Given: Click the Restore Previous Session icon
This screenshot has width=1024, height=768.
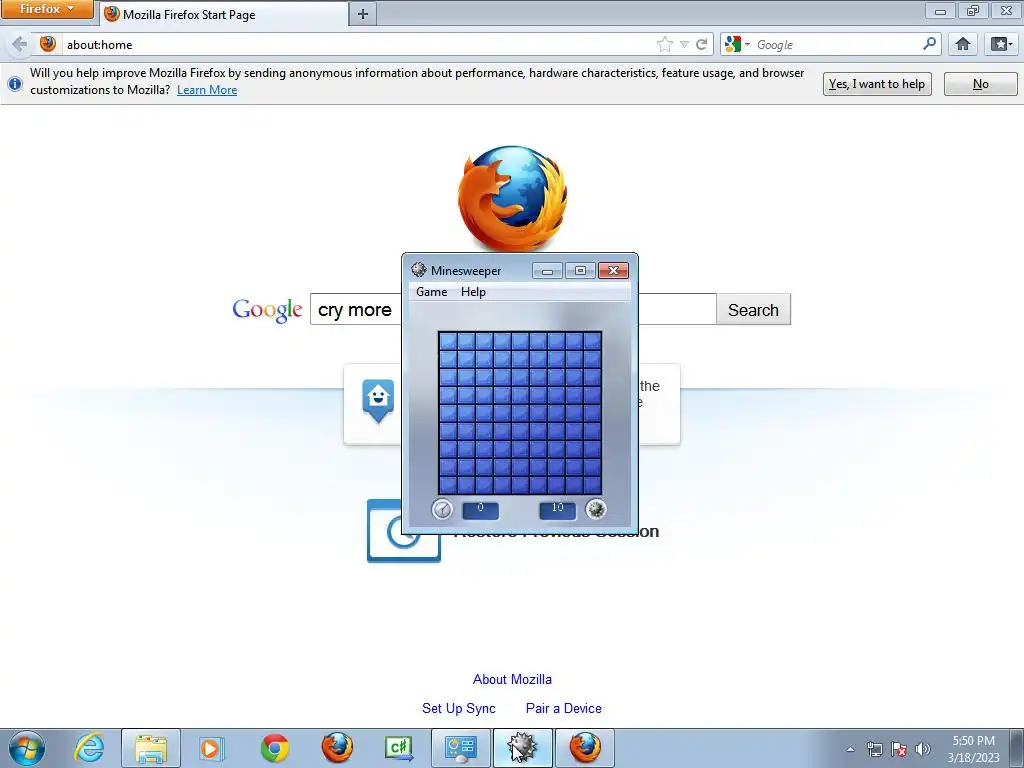Looking at the screenshot, I should [404, 530].
